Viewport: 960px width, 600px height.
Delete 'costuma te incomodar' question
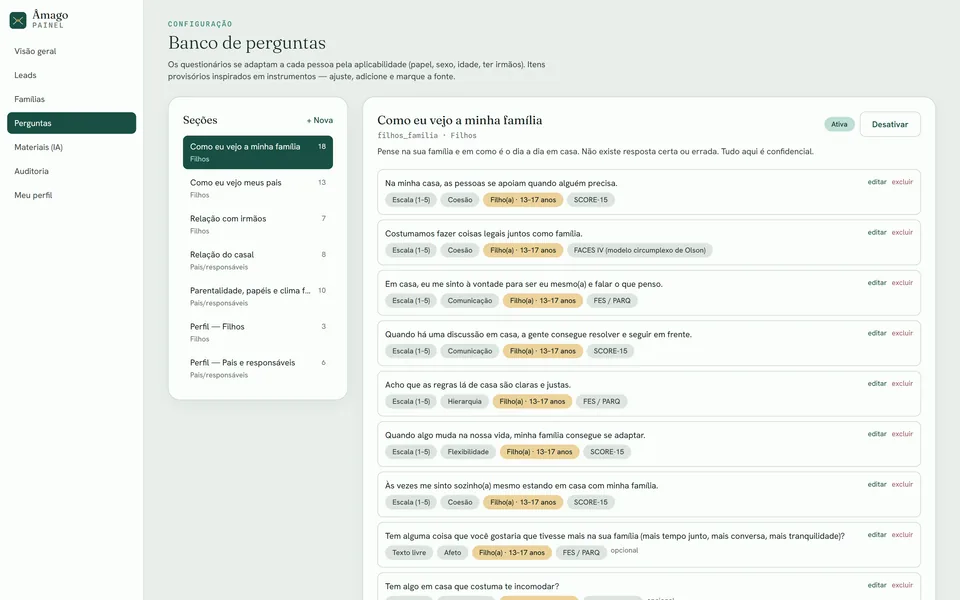pos(902,585)
